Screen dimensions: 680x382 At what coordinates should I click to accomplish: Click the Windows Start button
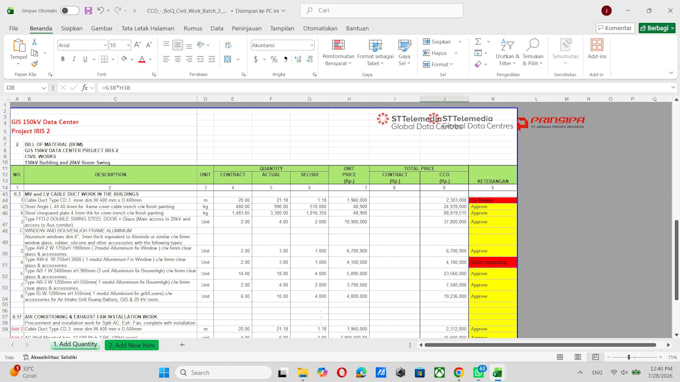(164, 372)
